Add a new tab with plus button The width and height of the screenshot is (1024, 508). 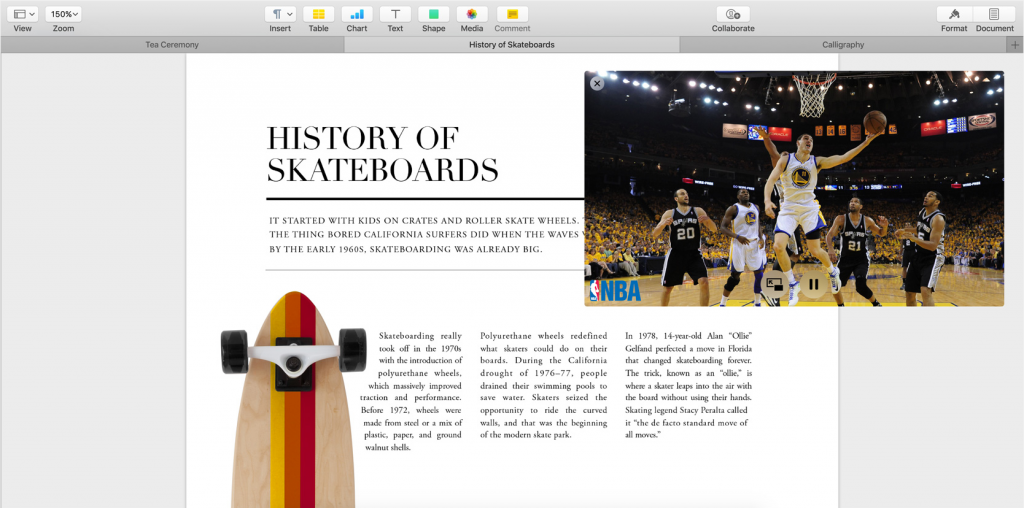1015,45
